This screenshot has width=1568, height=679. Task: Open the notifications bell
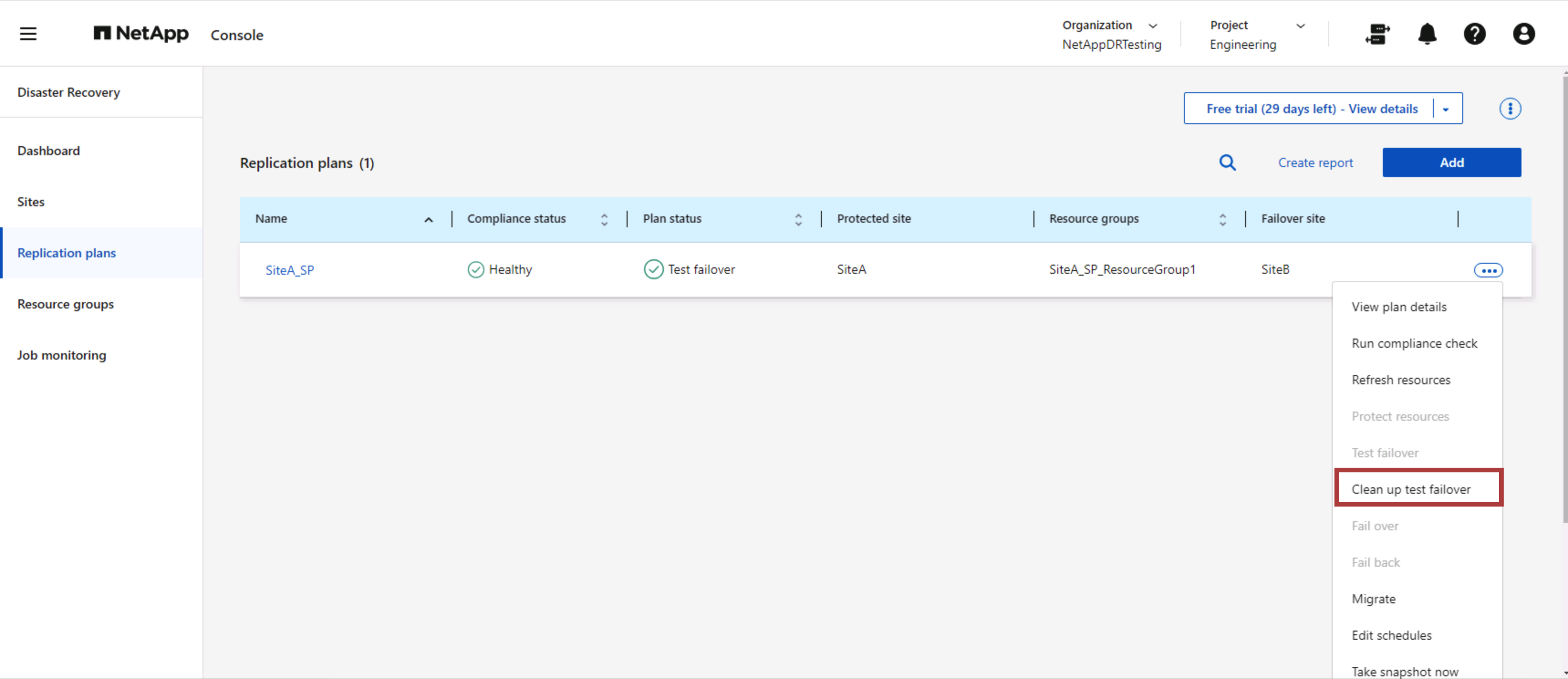1427,35
